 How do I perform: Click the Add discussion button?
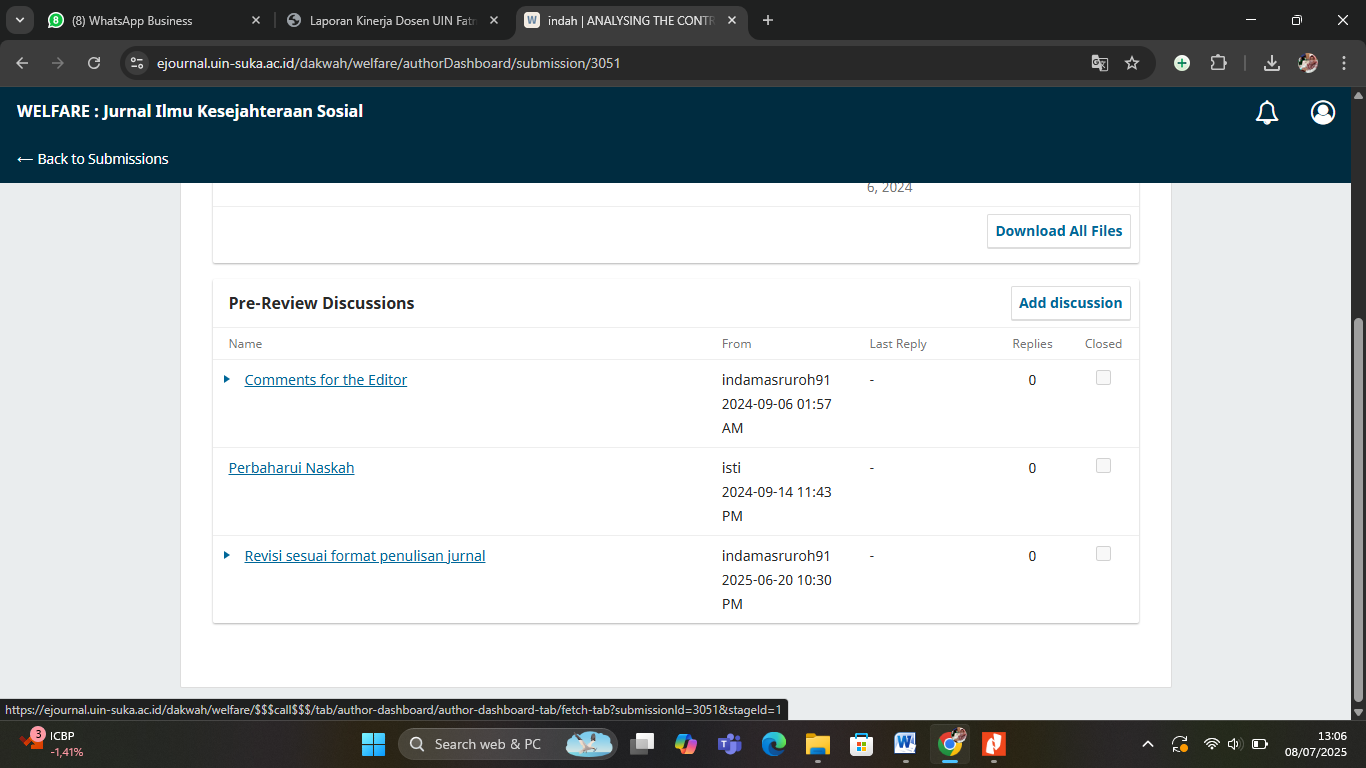(1070, 303)
